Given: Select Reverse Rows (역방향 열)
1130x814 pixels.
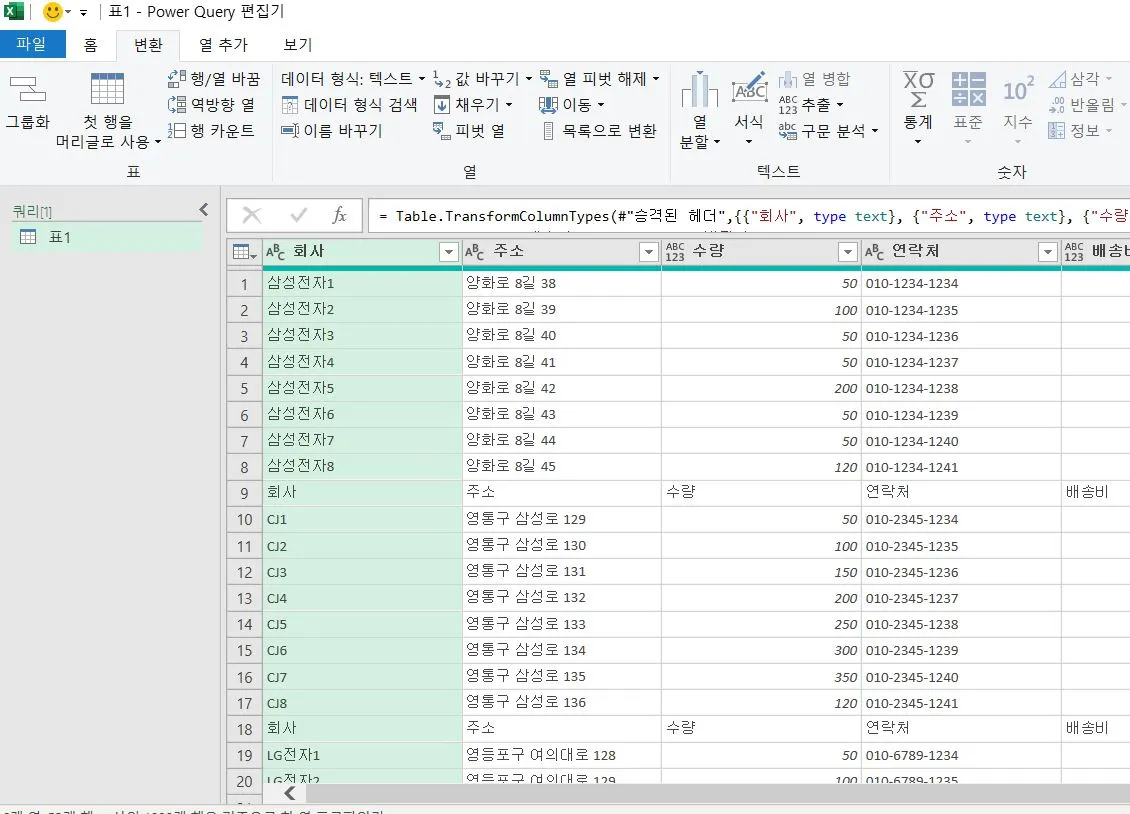Looking at the screenshot, I should click(211, 104).
